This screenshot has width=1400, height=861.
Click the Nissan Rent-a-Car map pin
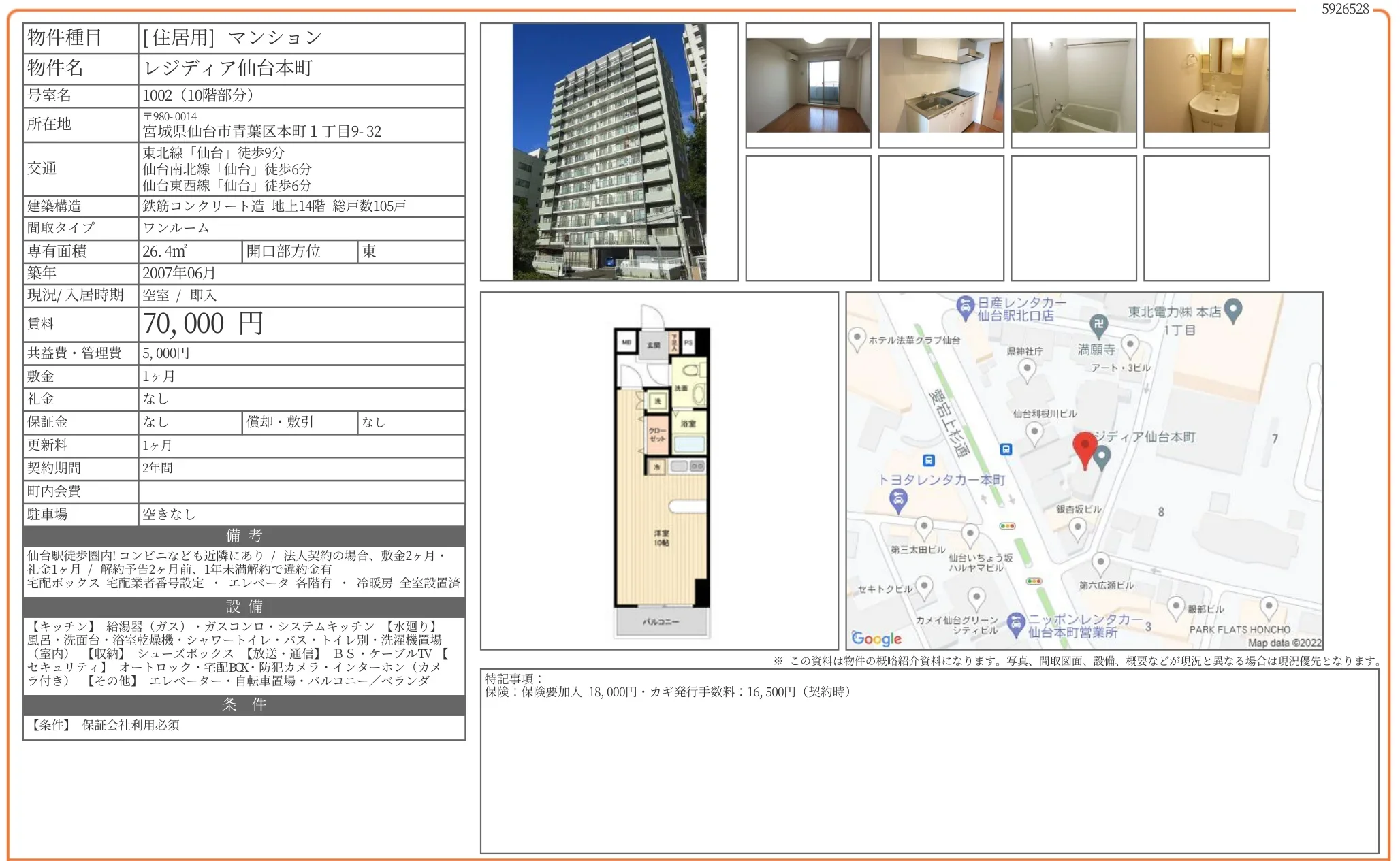pyautogui.click(x=964, y=308)
